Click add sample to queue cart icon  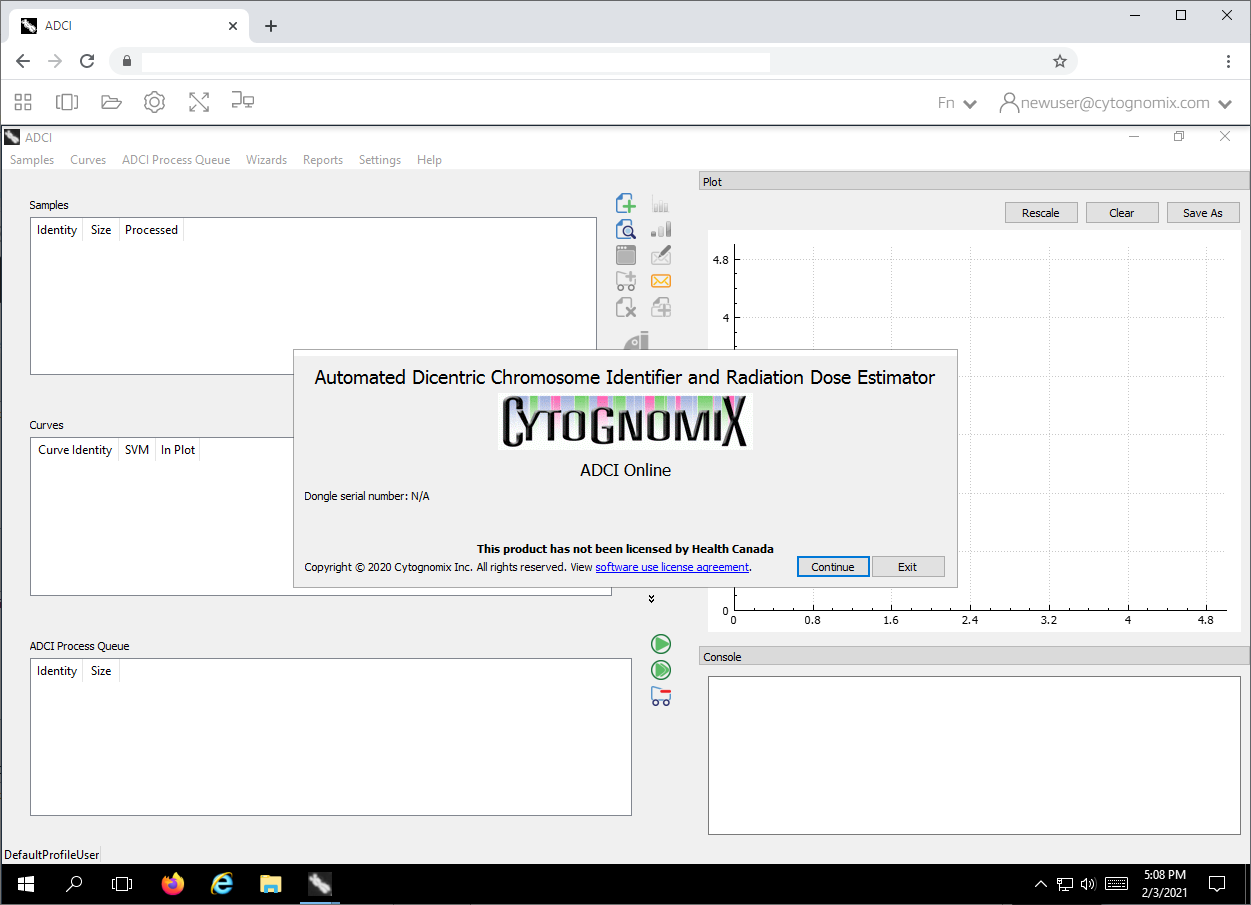[x=626, y=281]
